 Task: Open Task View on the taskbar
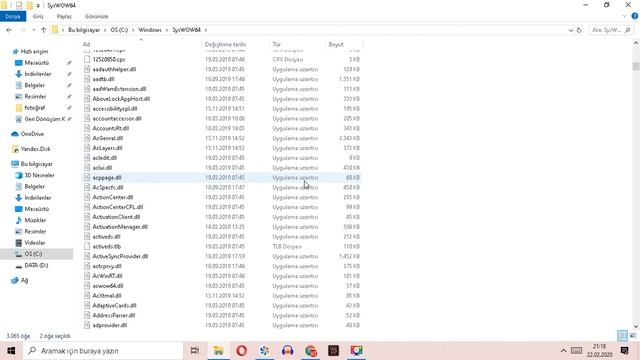click(x=195, y=351)
